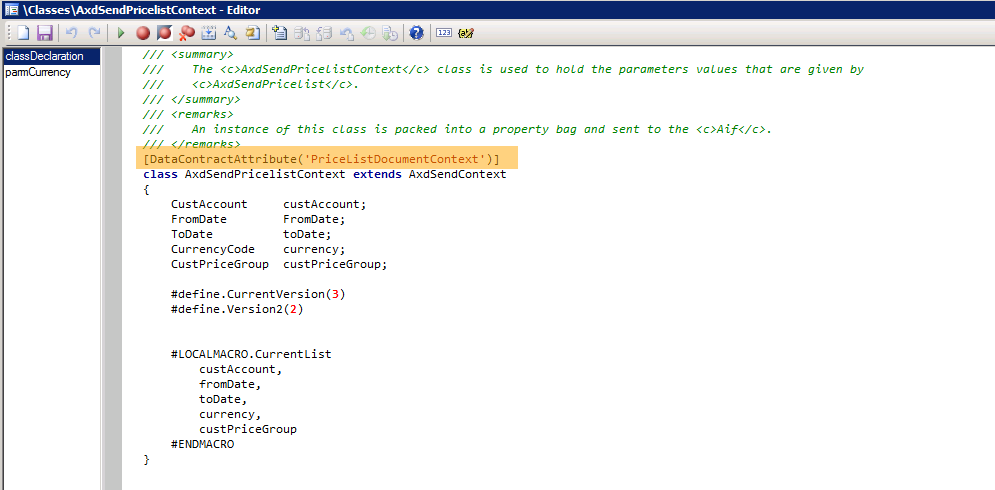
Task: Click the yellow-starred new item toolbar icon
Action: [280, 33]
